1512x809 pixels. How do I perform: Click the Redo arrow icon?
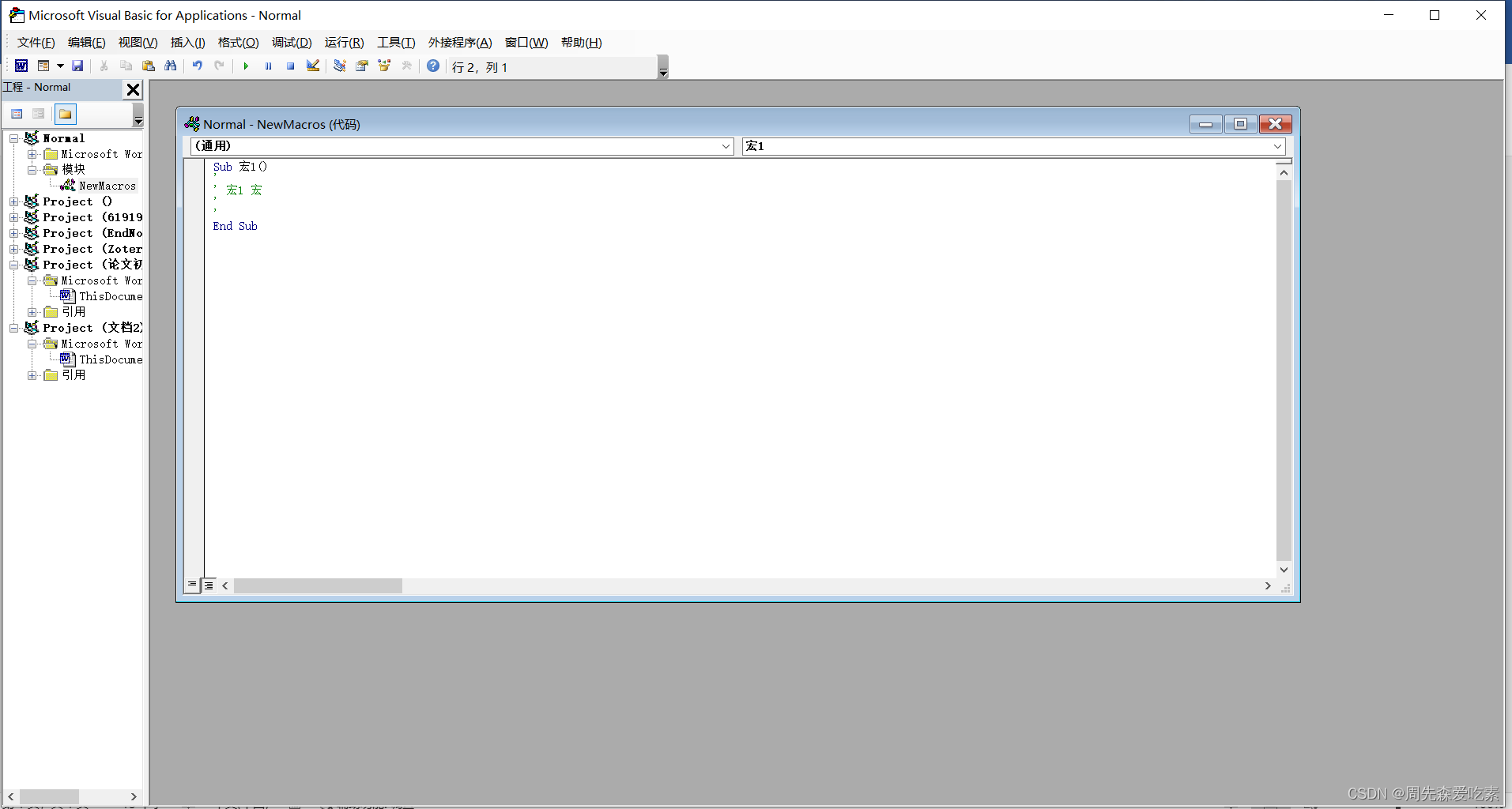click(x=220, y=66)
